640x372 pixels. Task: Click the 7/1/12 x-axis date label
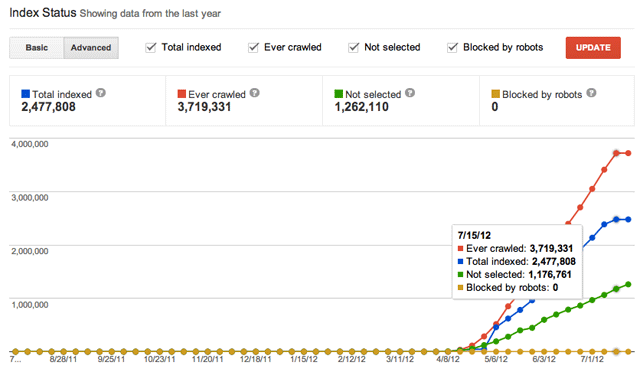pyautogui.click(x=592, y=359)
